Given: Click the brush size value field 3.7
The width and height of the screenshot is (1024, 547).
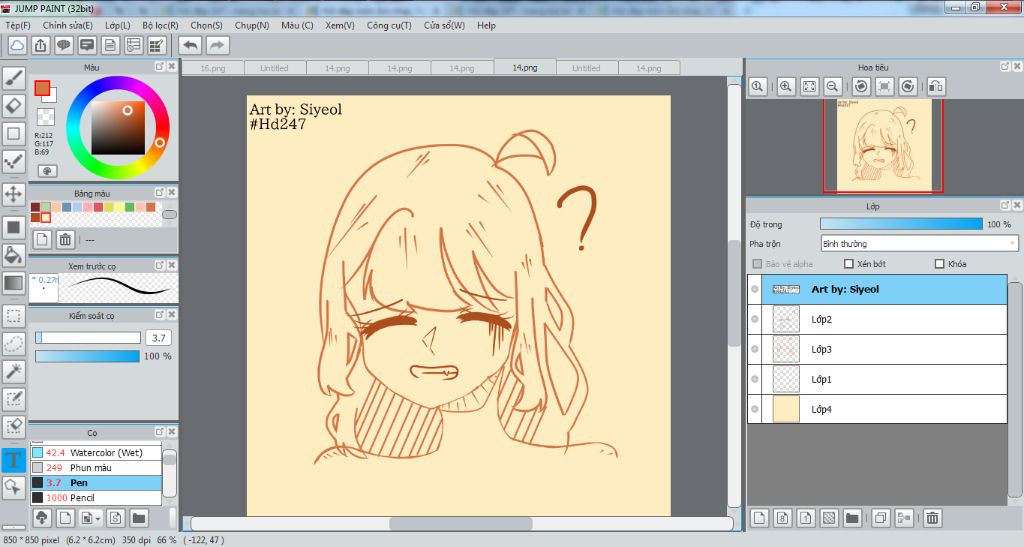Looking at the screenshot, I should point(159,337).
